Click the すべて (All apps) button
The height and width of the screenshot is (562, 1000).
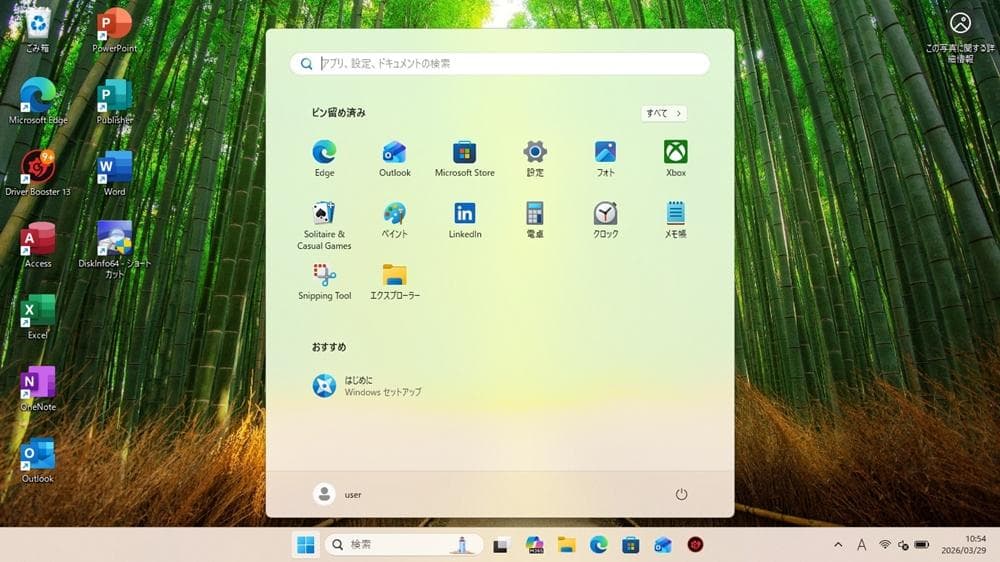[x=663, y=113]
